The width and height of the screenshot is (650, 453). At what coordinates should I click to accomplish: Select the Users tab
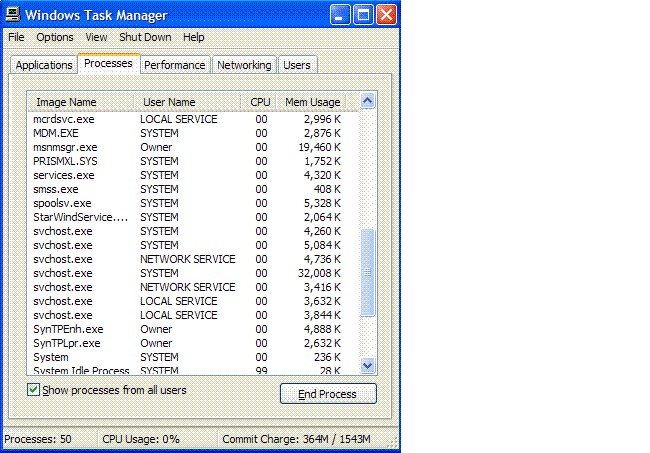[296, 65]
